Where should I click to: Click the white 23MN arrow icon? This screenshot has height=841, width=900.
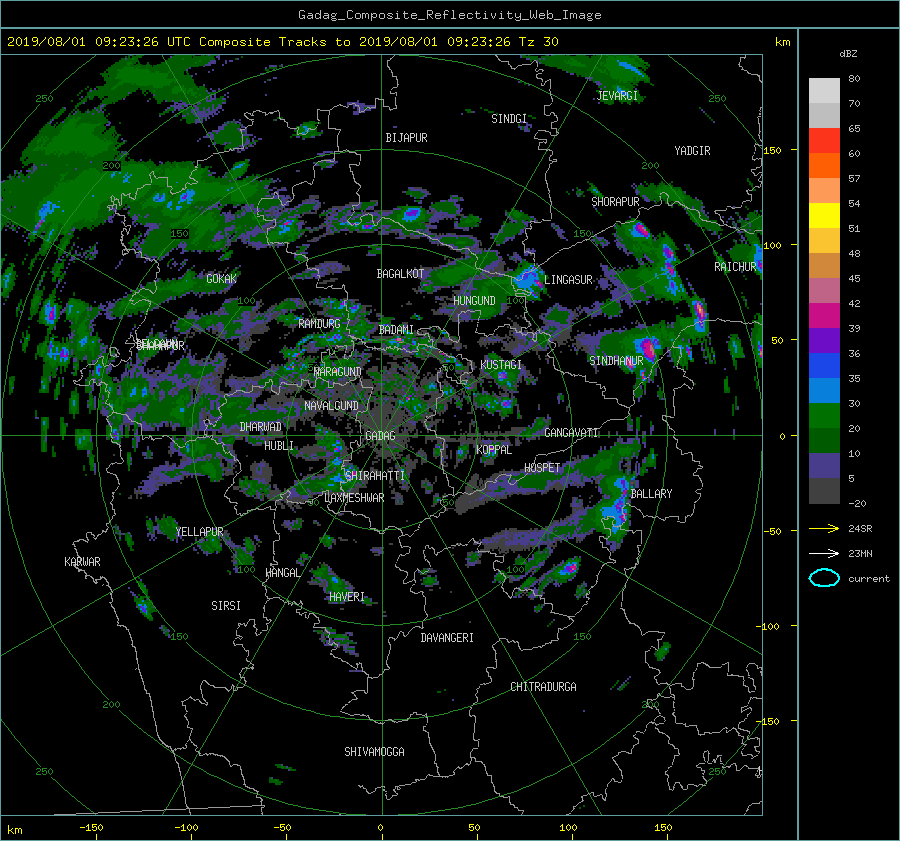pos(824,553)
